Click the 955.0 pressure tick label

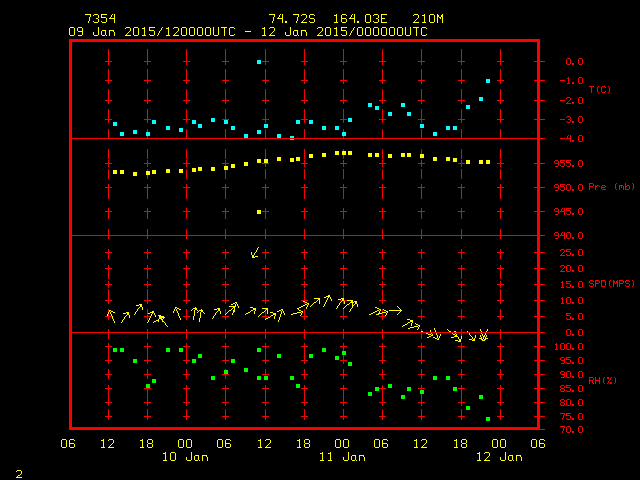click(x=569, y=164)
